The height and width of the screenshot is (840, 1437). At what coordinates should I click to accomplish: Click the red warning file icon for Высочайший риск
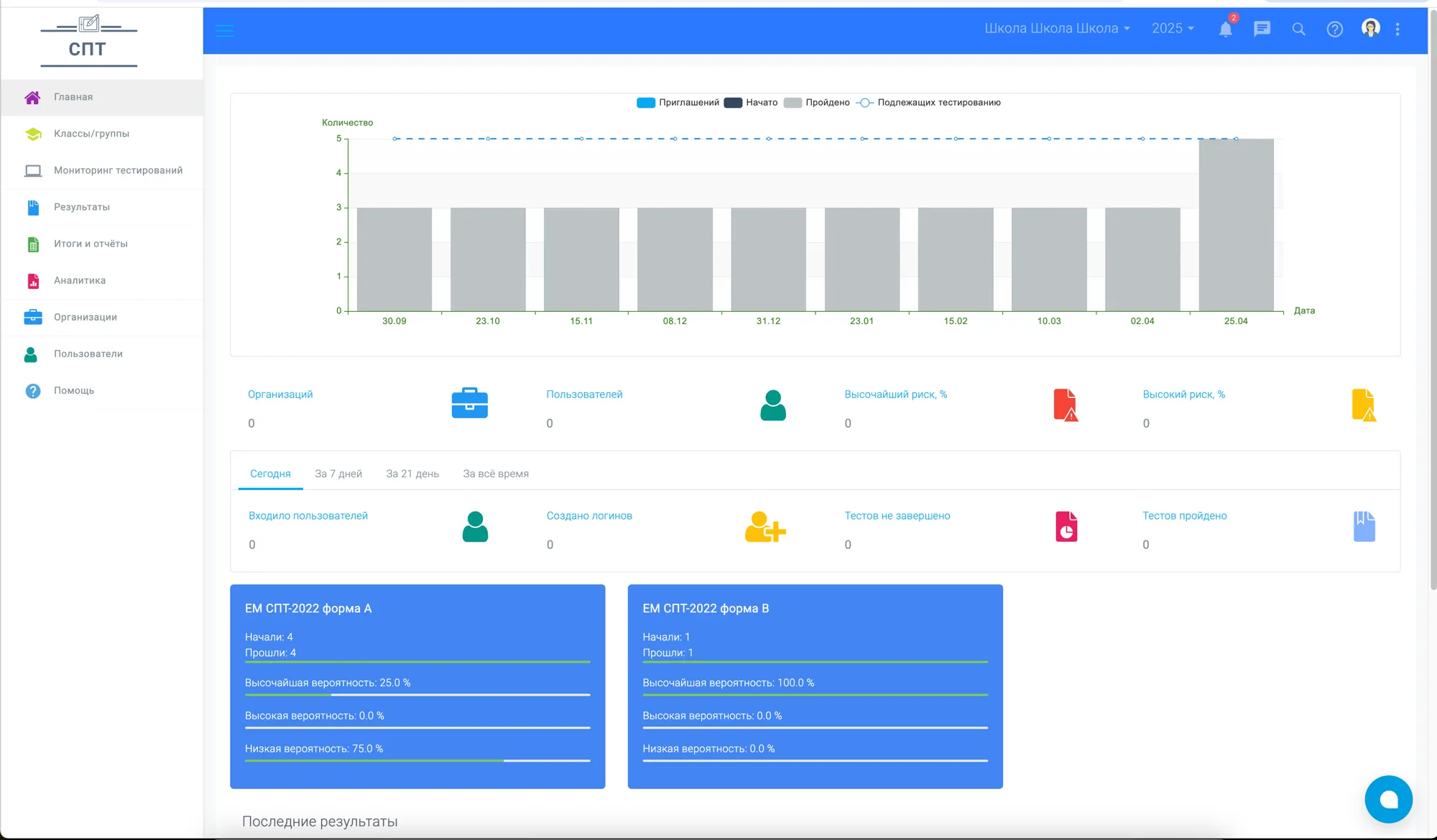(x=1066, y=405)
